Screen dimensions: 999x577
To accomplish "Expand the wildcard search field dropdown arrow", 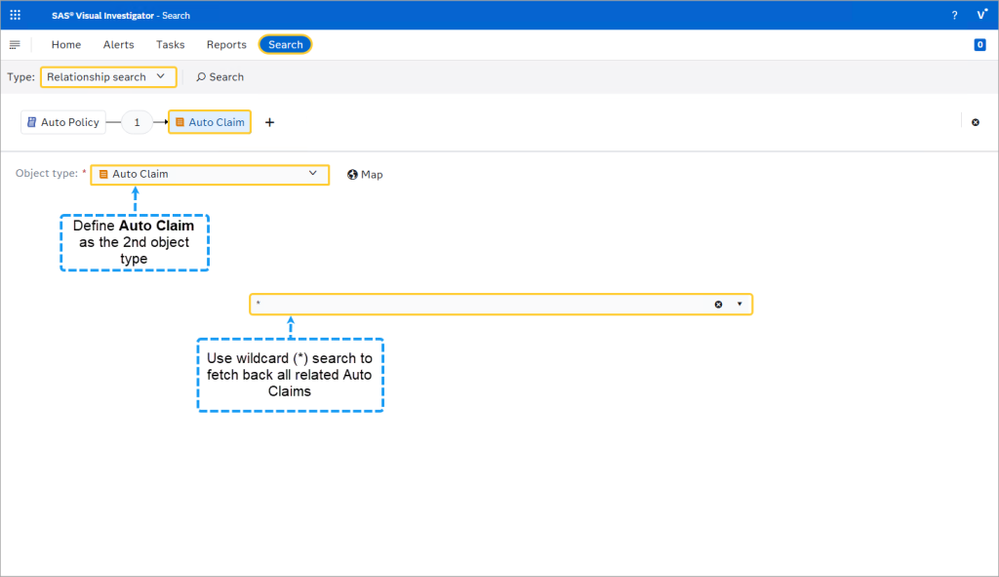I will point(740,304).
